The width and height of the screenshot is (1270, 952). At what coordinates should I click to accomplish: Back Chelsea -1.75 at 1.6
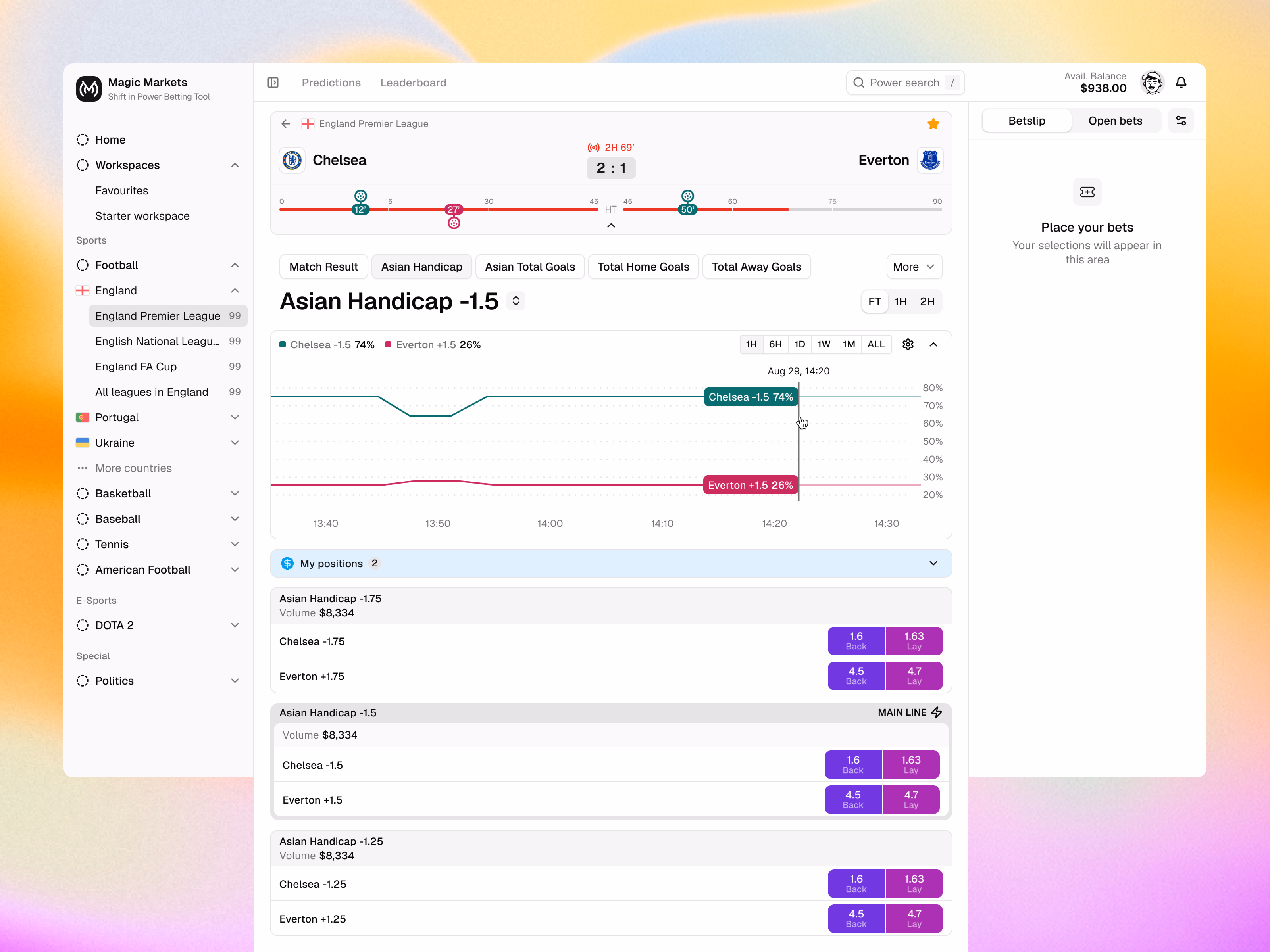click(x=856, y=641)
